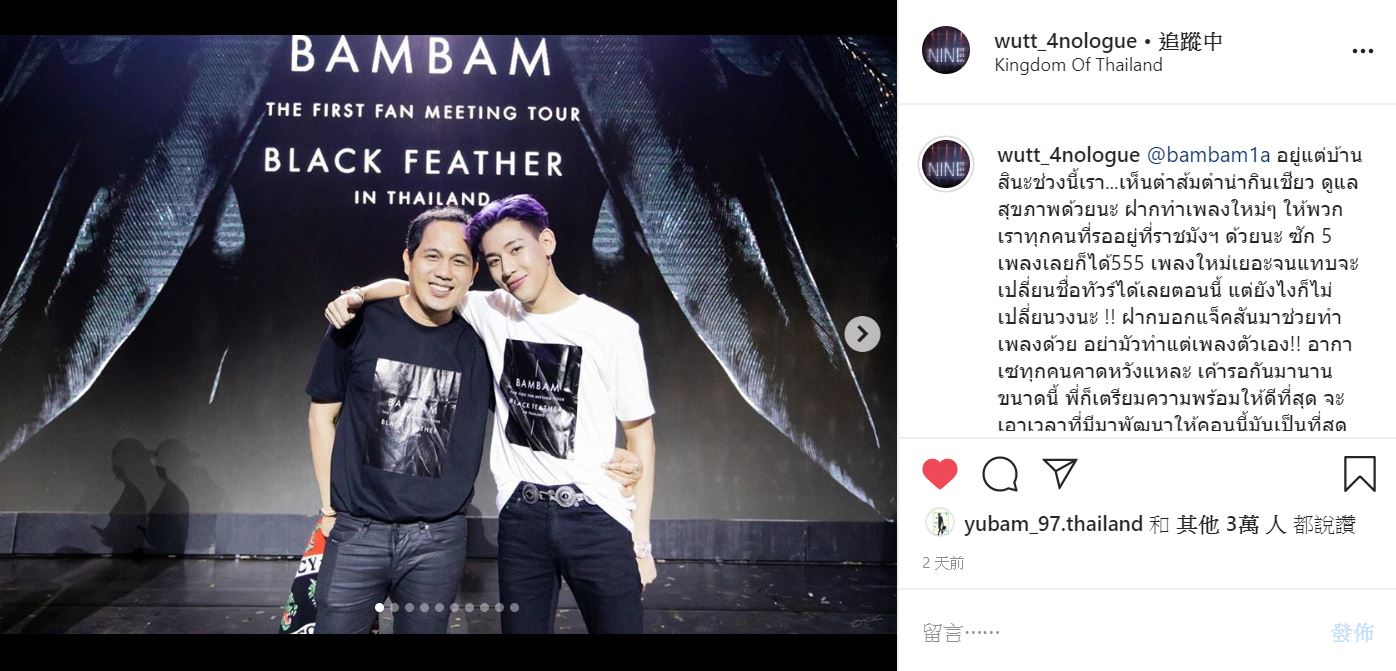Screen dimensions: 1396x671
Task: Jump to last photo carousel dot
Action: (x=514, y=607)
